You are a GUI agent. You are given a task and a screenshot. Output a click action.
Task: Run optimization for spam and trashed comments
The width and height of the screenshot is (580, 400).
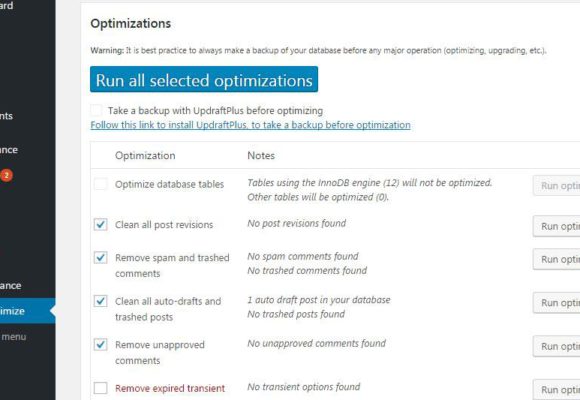tap(557, 259)
